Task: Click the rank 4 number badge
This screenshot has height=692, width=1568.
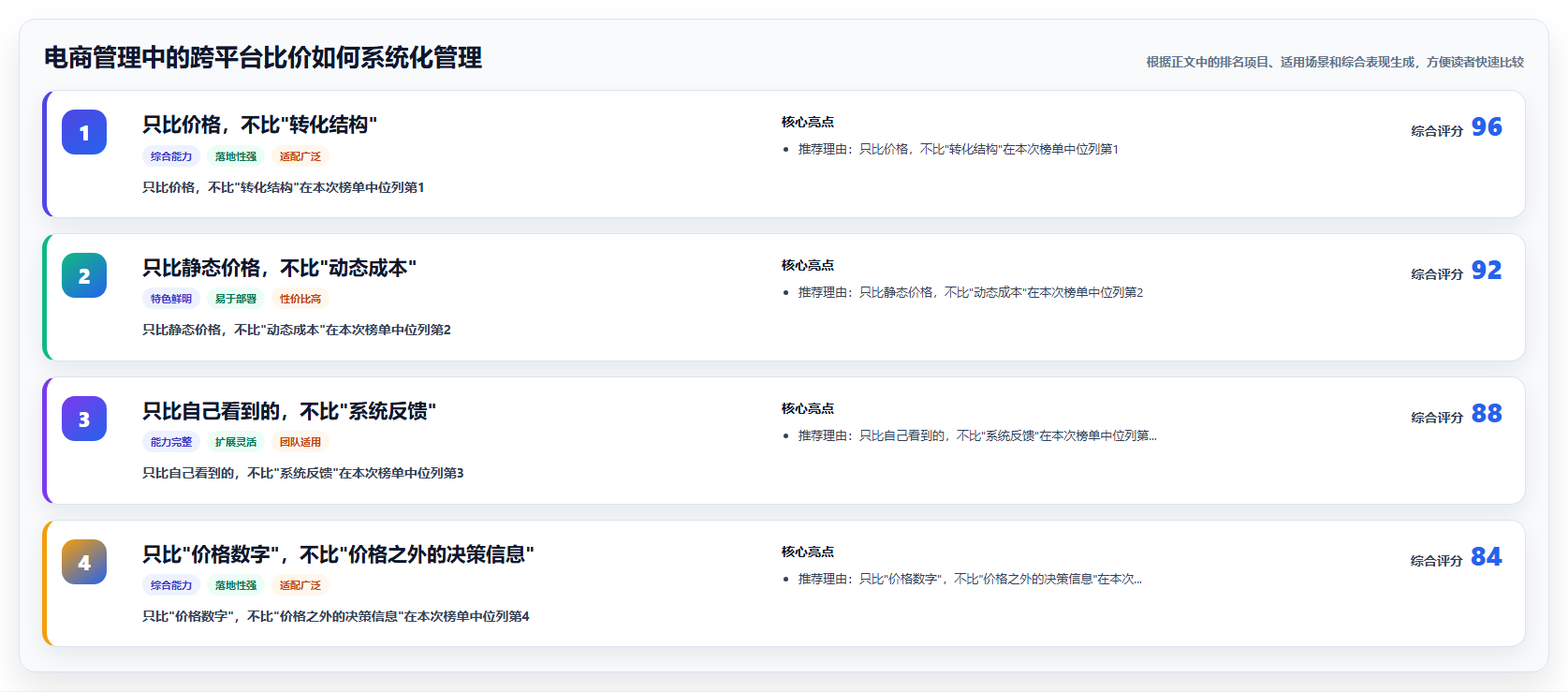Action: [x=84, y=562]
